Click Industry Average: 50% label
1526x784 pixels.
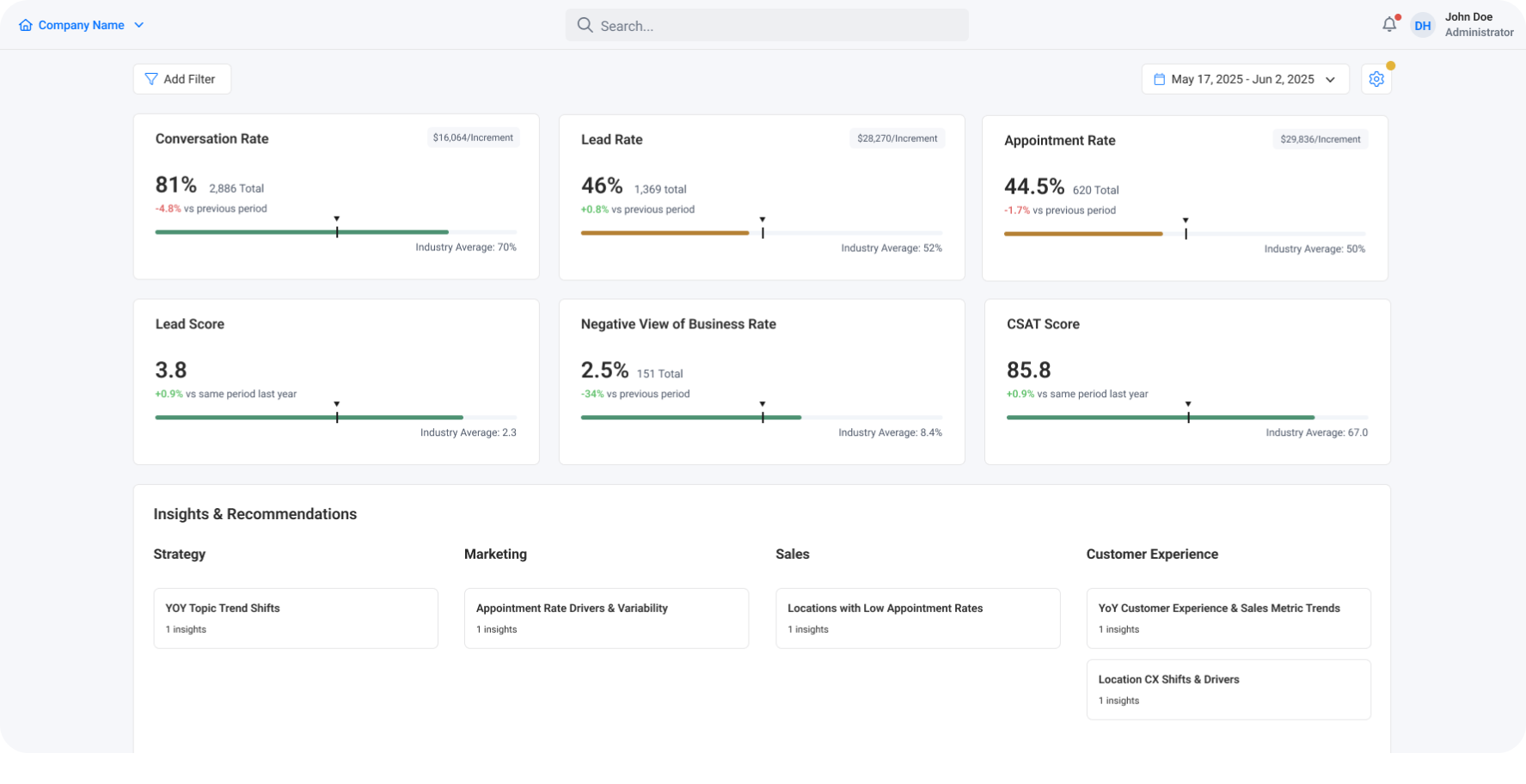click(x=1315, y=249)
